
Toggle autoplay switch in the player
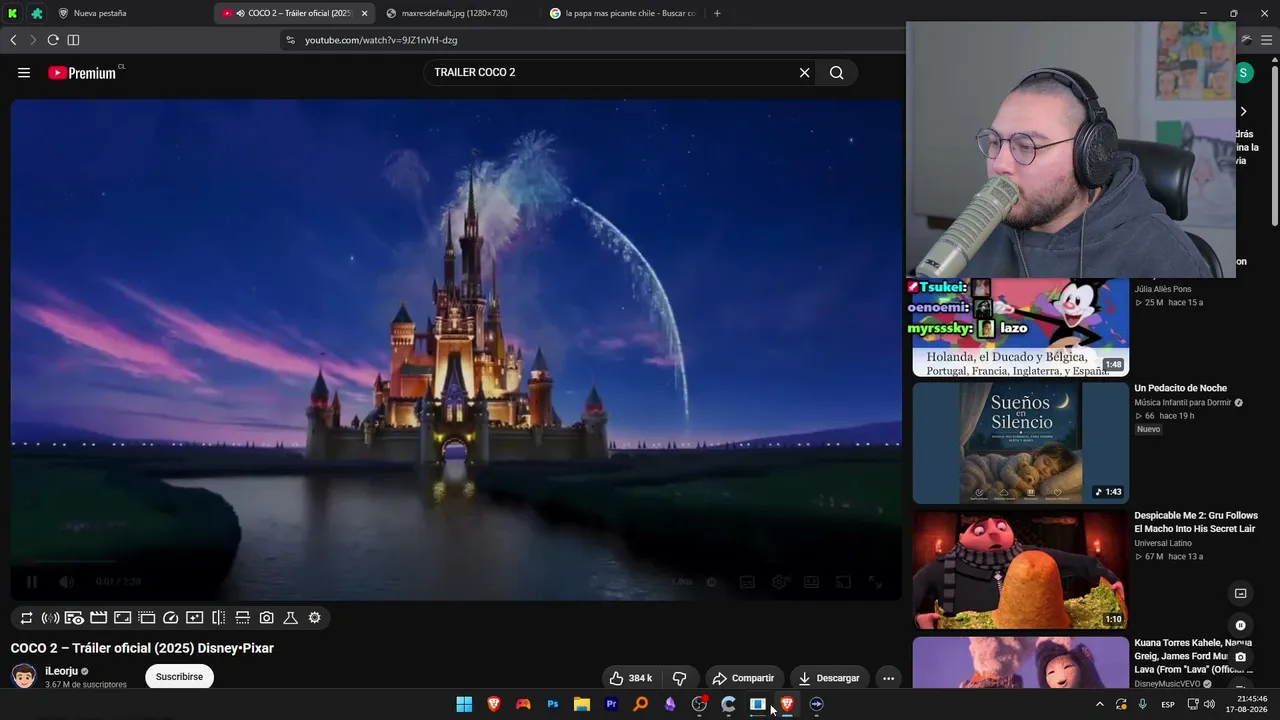click(712, 582)
